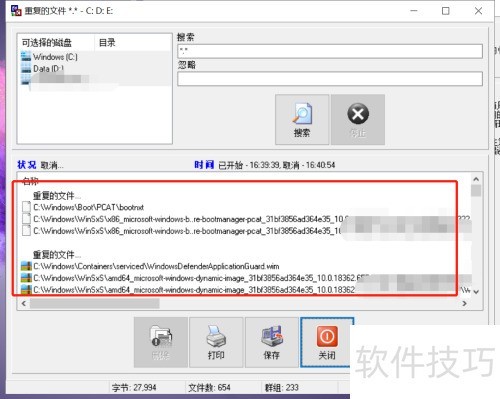
Task: Select C:\Windows\Boot\PCAT\bootnxt file row
Action: (89, 207)
